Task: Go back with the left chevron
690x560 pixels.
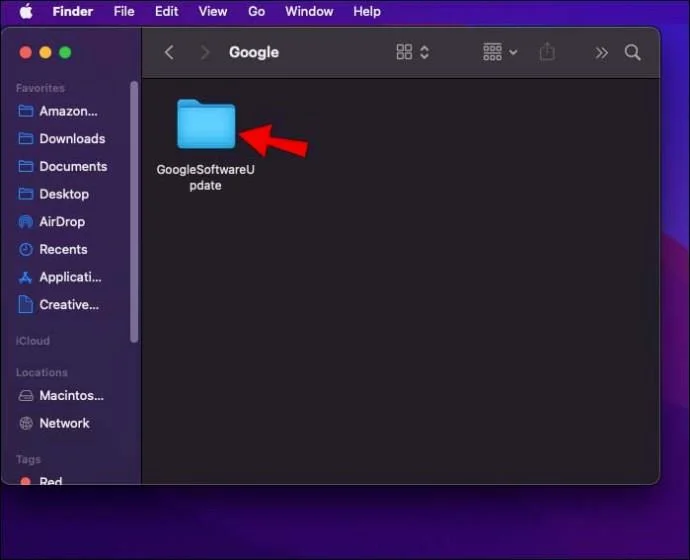Action: [x=169, y=52]
